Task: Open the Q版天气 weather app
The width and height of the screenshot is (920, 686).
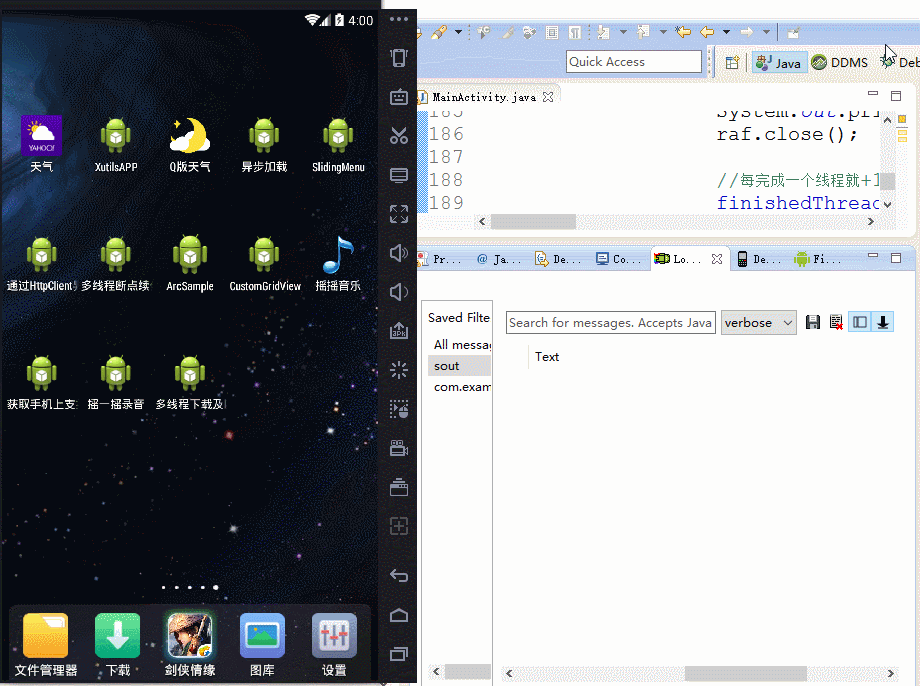Action: (x=190, y=144)
